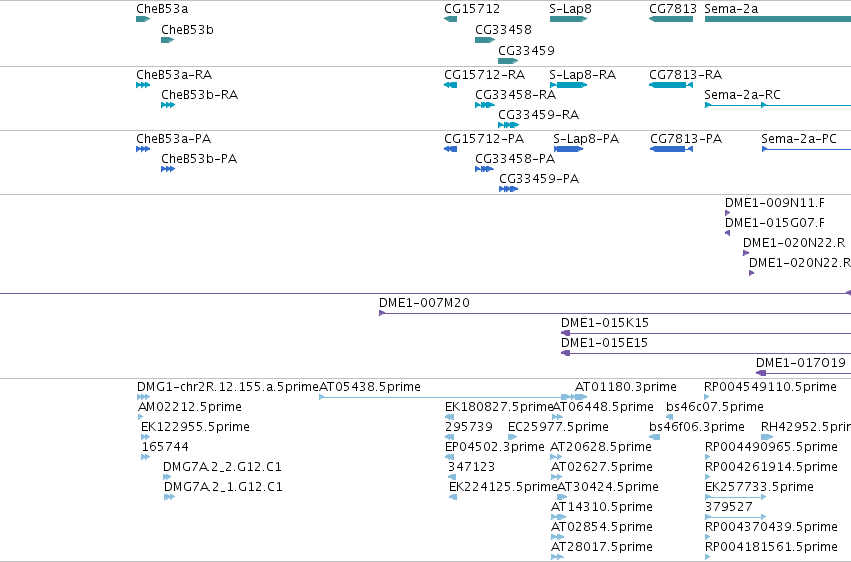Open the CheB53b-RA transcript
The height and width of the screenshot is (562, 851).
pyautogui.click(x=168, y=105)
